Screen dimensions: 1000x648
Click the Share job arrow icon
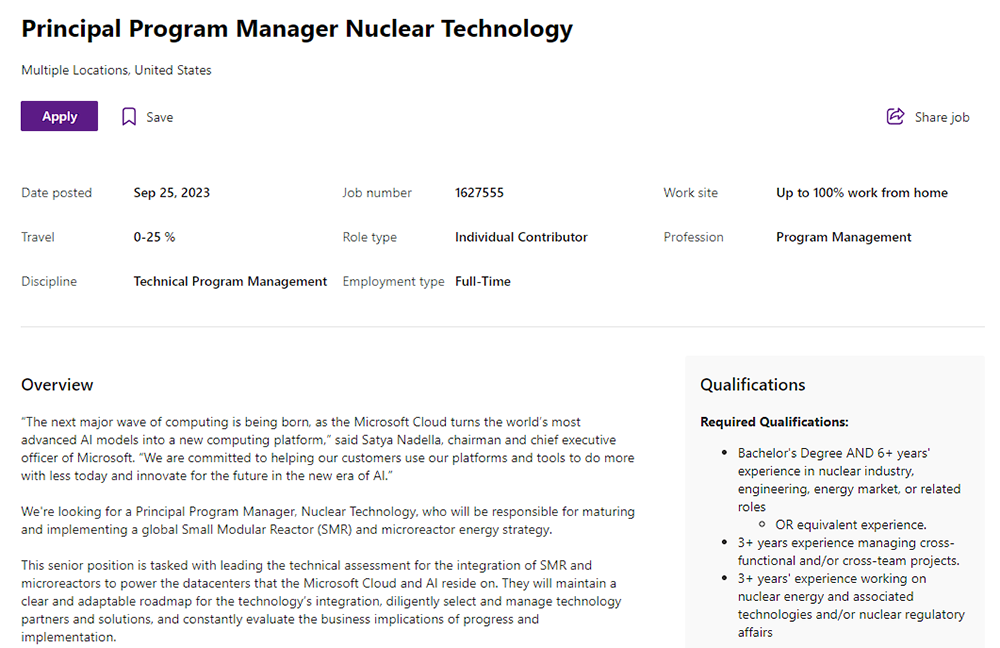click(895, 116)
